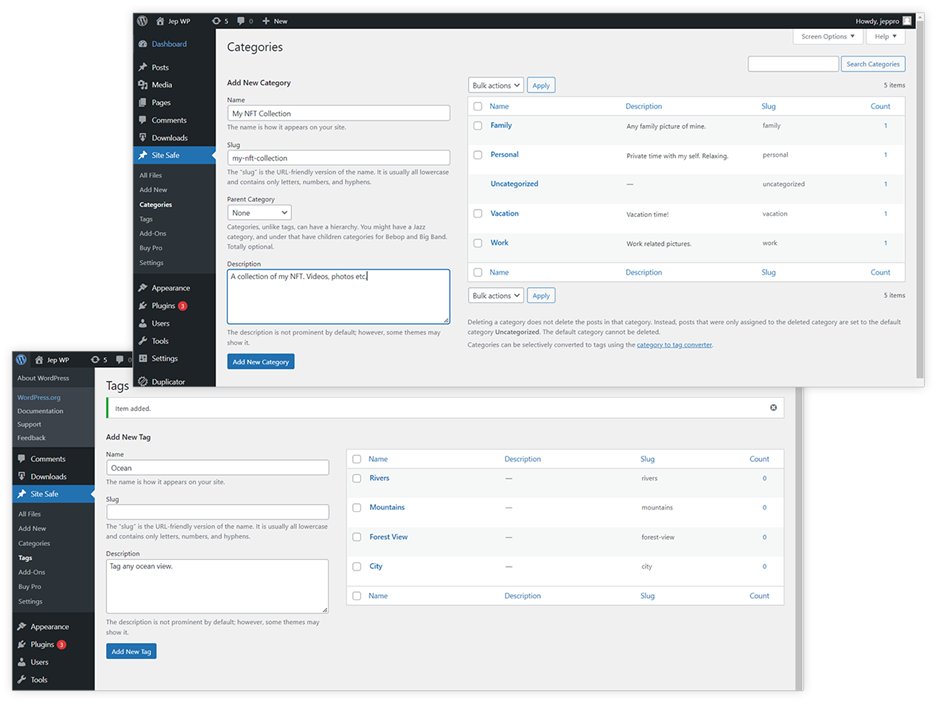The image size is (940, 710).
Task: Open the Bulk actions dropdown
Action: 494,85
